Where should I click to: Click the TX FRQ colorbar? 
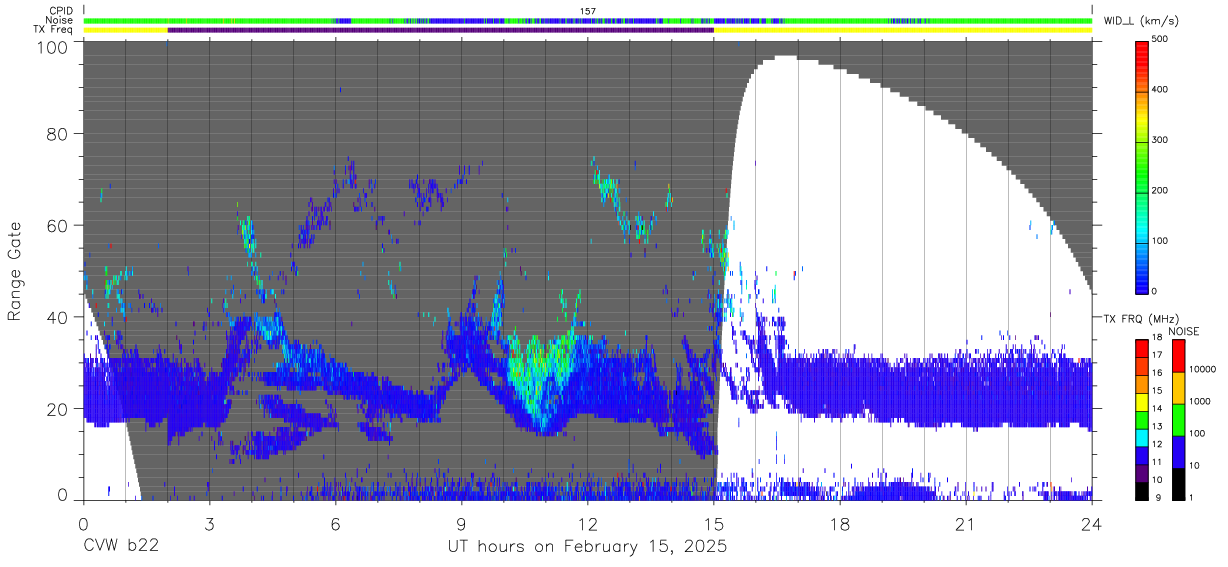pos(1142,419)
